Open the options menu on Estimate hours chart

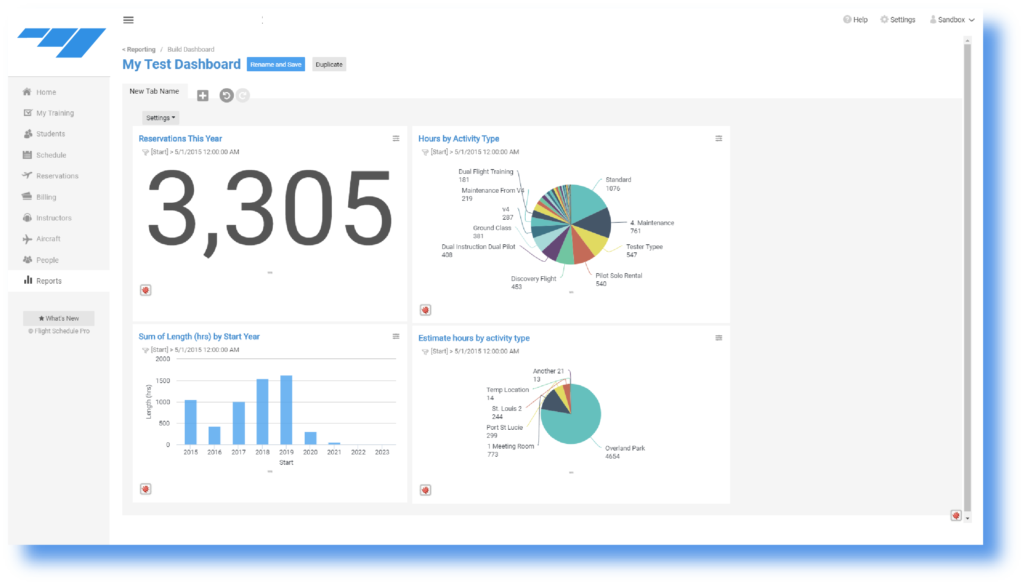point(718,338)
